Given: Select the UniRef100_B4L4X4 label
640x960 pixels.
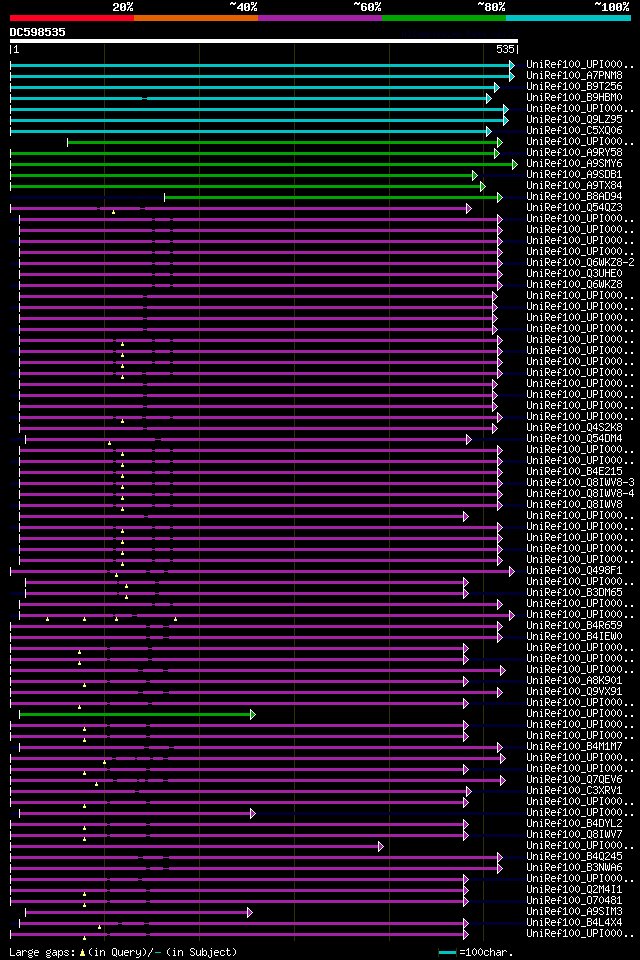Looking at the screenshot, I should [574, 923].
